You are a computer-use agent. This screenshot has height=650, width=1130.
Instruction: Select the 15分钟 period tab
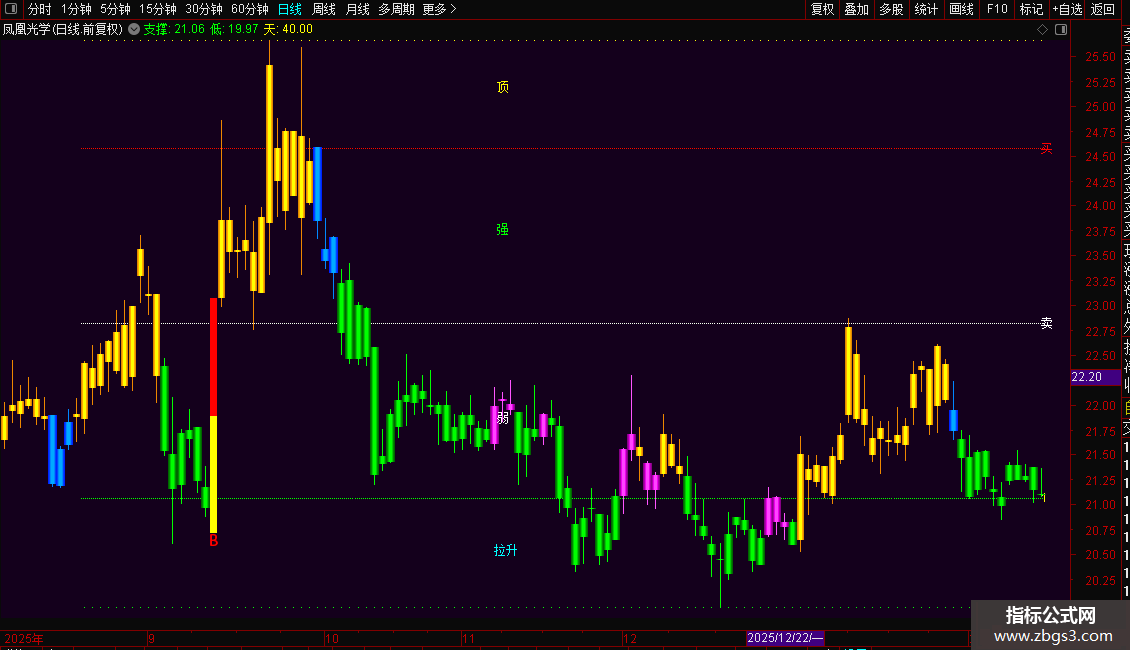click(158, 9)
